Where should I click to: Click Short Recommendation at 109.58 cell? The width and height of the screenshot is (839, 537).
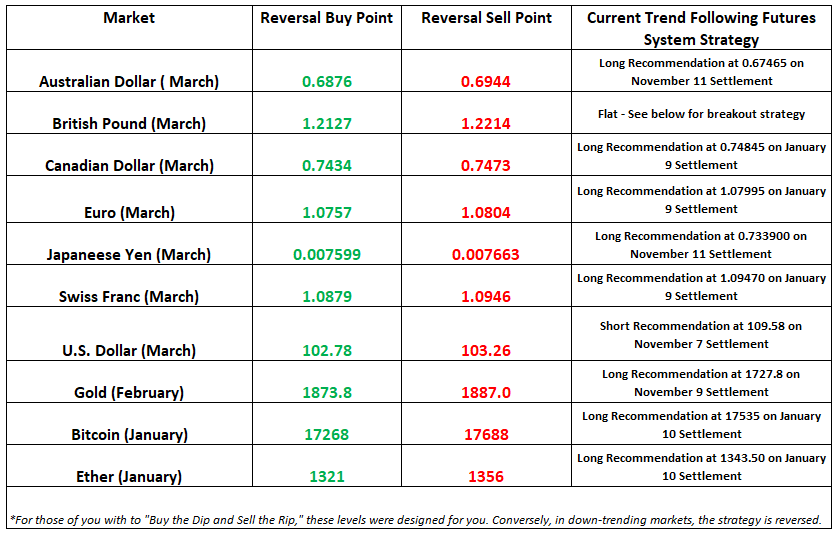coord(701,335)
